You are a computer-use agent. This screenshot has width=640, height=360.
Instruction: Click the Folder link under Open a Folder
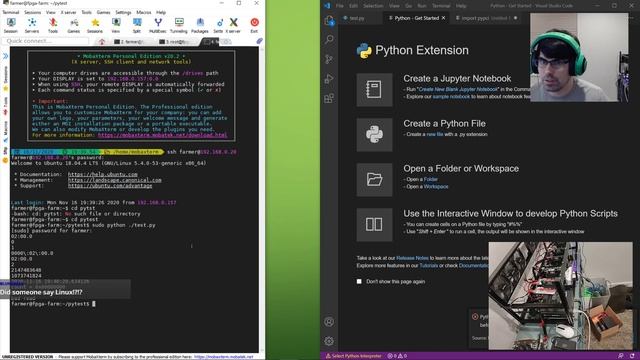(431, 179)
